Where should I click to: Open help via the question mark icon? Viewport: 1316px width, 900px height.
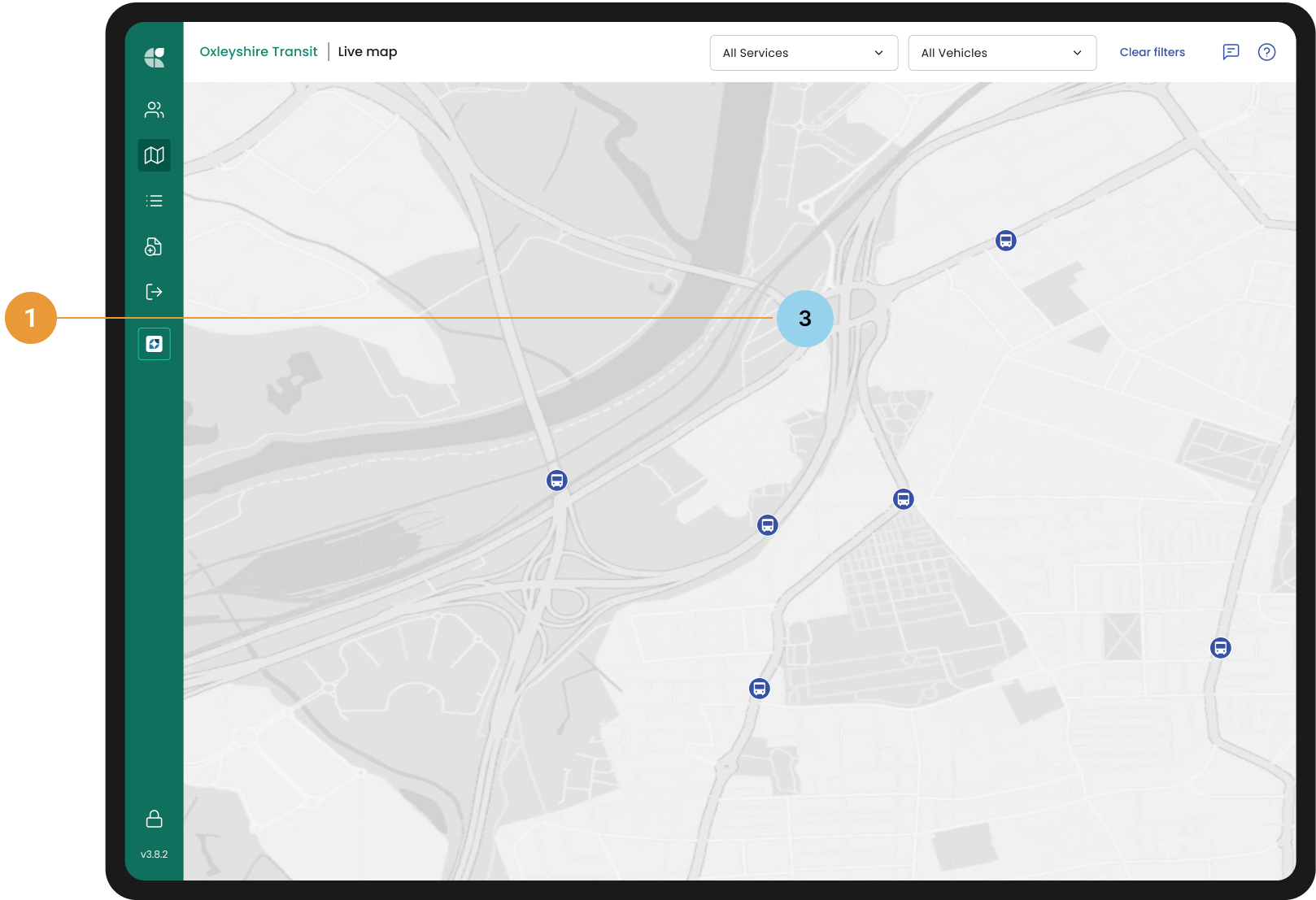pos(1266,52)
